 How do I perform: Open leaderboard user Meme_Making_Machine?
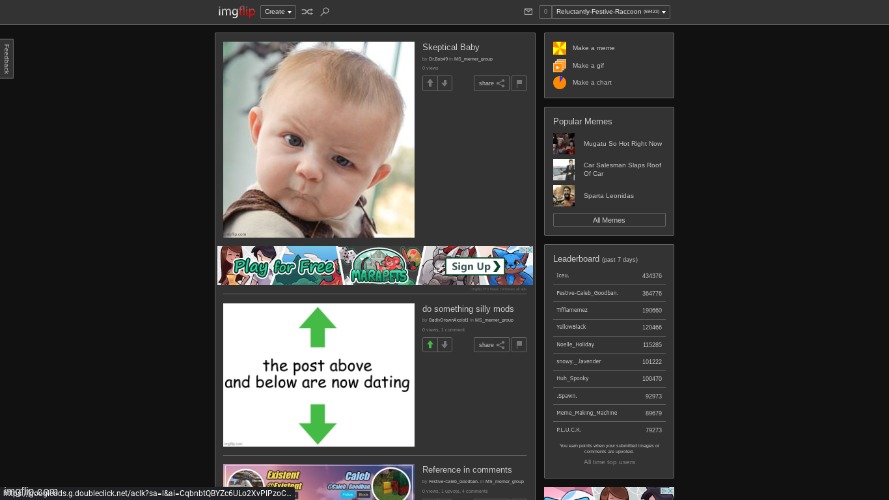pyautogui.click(x=586, y=413)
